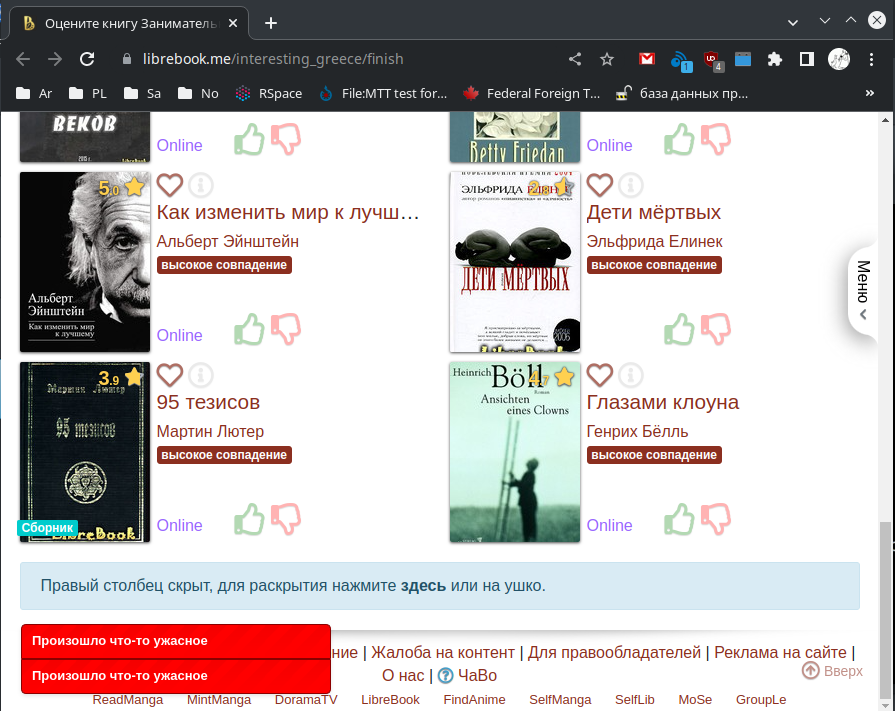The width and height of the screenshot is (895, 711).
Task: Open the browser profile avatar
Action: [839, 59]
